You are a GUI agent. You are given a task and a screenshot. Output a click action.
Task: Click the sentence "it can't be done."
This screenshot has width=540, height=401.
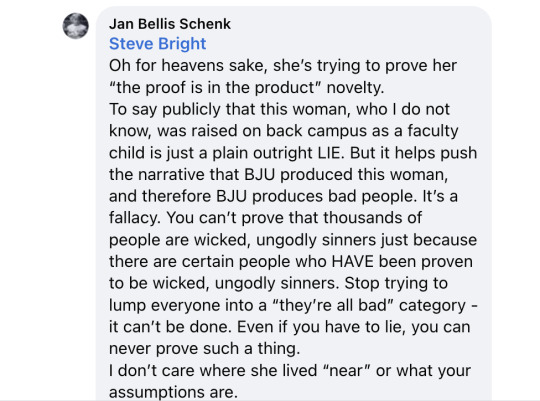(170, 327)
